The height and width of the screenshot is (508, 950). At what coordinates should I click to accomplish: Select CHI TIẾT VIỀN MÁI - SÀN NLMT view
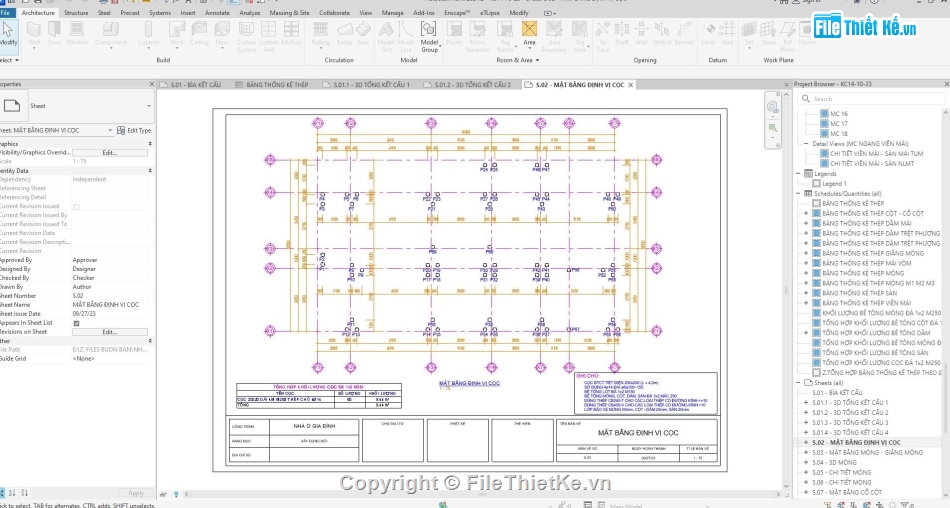click(872, 164)
